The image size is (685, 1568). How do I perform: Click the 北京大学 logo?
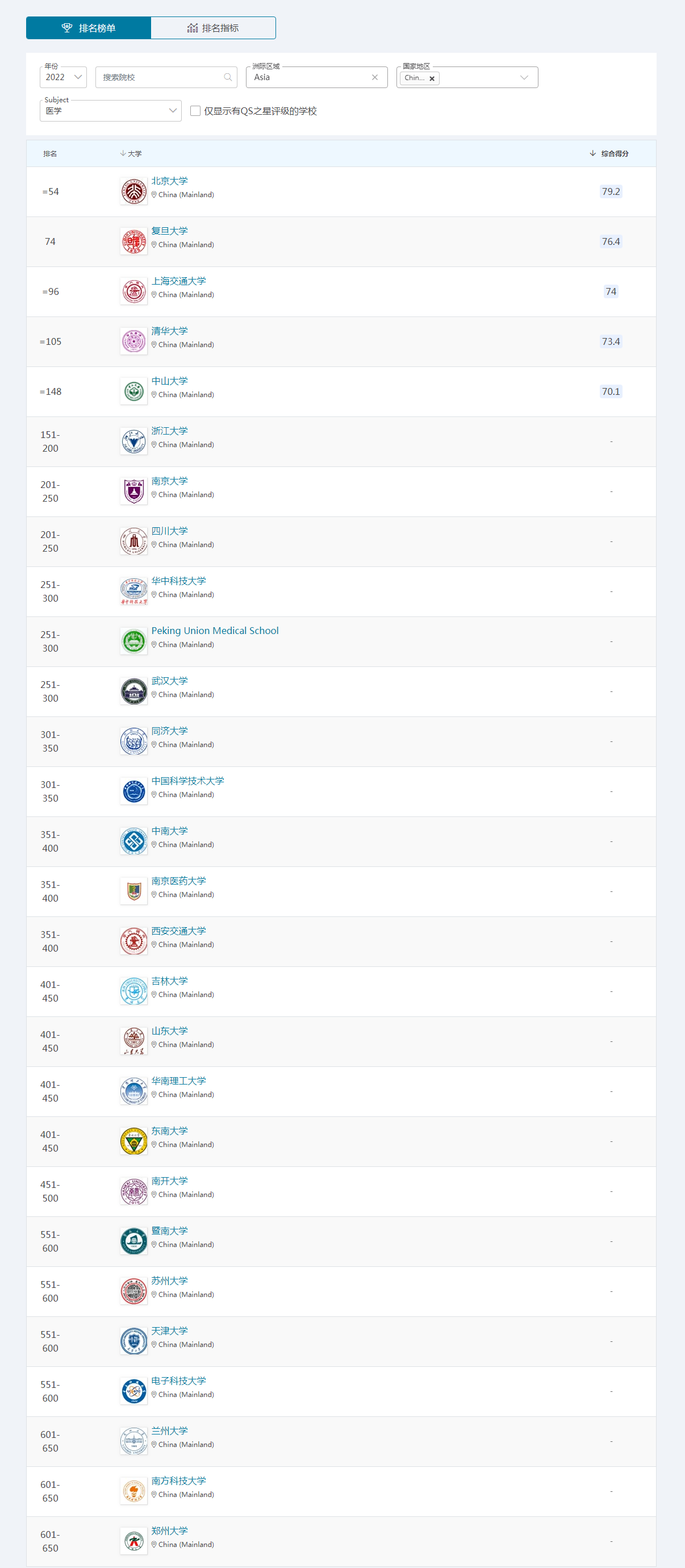click(134, 192)
